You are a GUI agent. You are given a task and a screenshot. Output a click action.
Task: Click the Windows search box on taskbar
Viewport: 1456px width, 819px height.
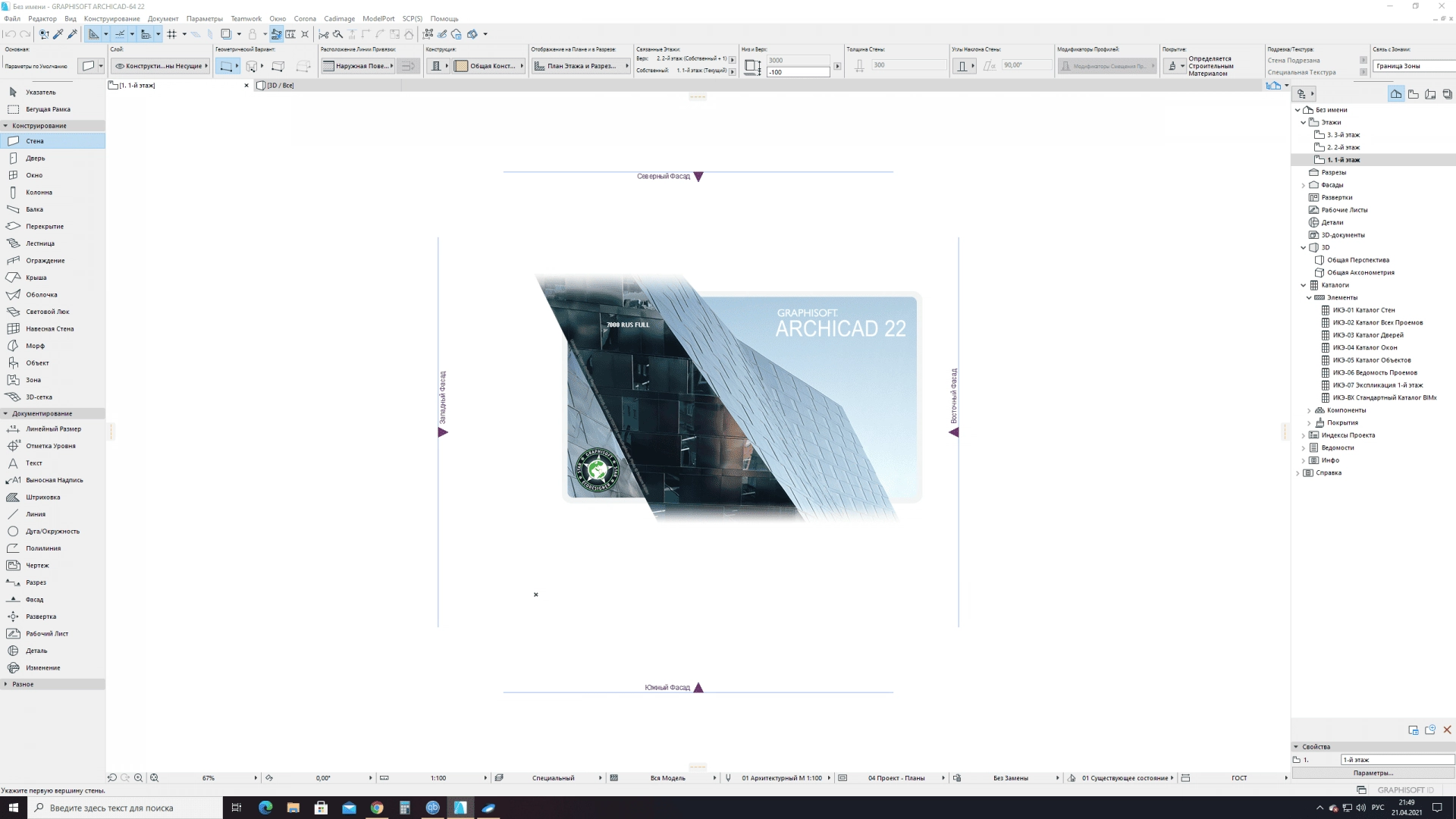click(125, 808)
